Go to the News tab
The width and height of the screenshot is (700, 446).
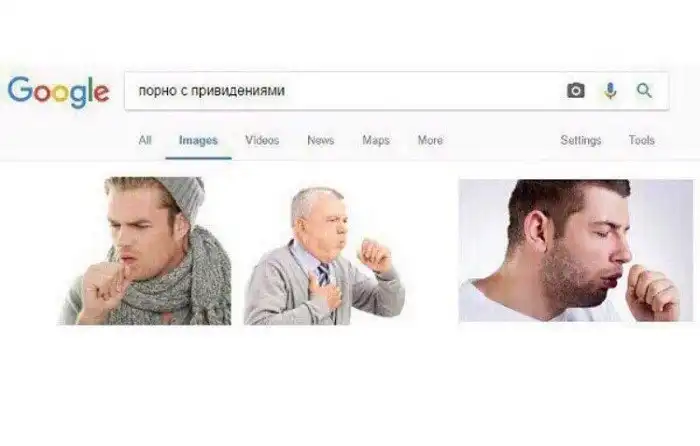click(321, 140)
